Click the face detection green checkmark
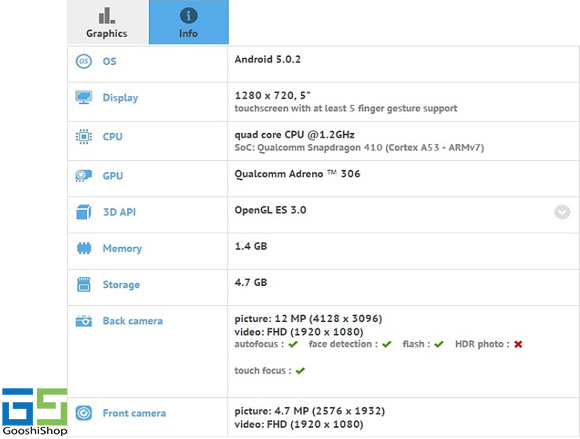The height and width of the screenshot is (439, 580). coord(387,344)
